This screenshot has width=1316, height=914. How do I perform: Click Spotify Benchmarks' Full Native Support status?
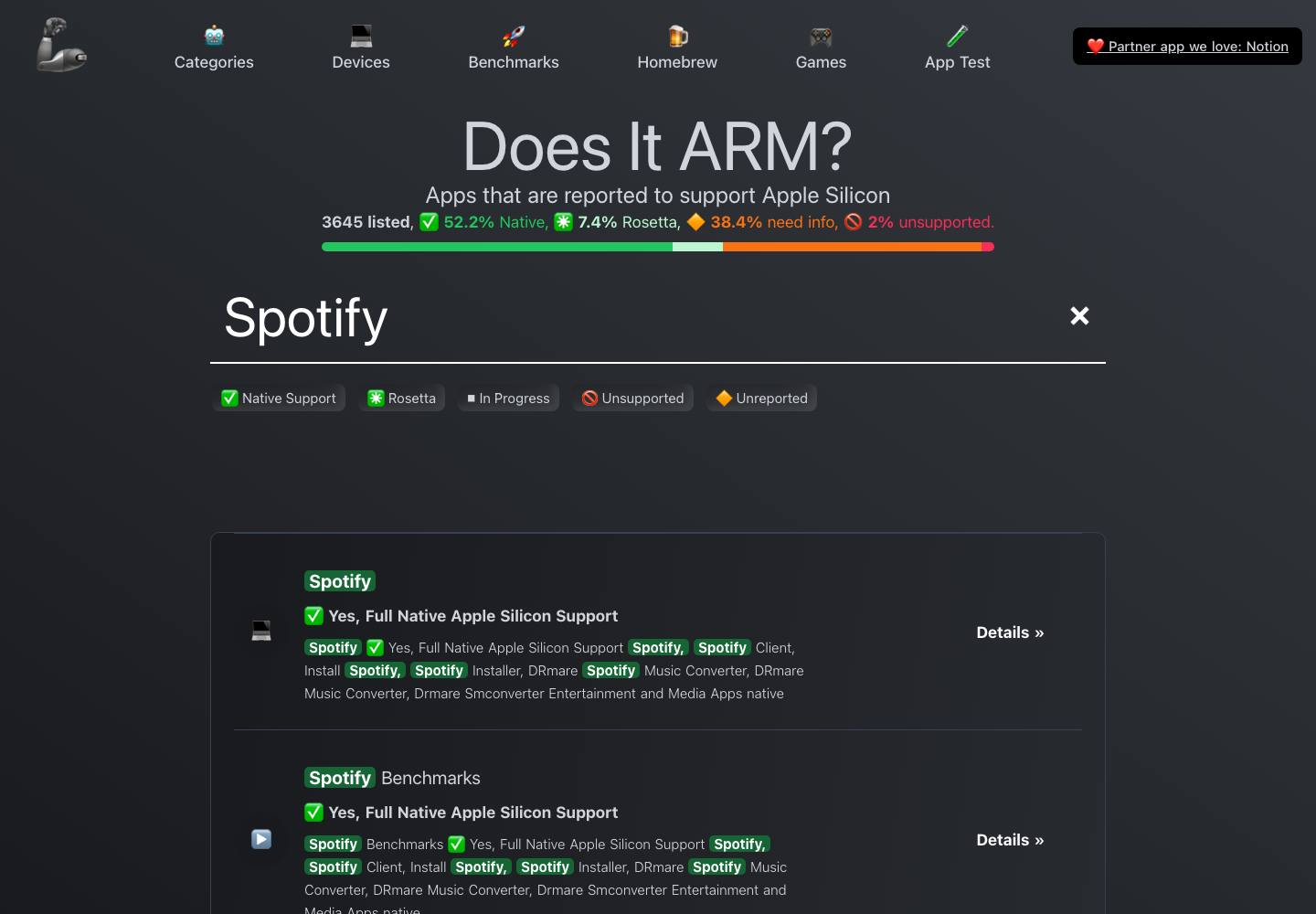pyautogui.click(x=462, y=813)
